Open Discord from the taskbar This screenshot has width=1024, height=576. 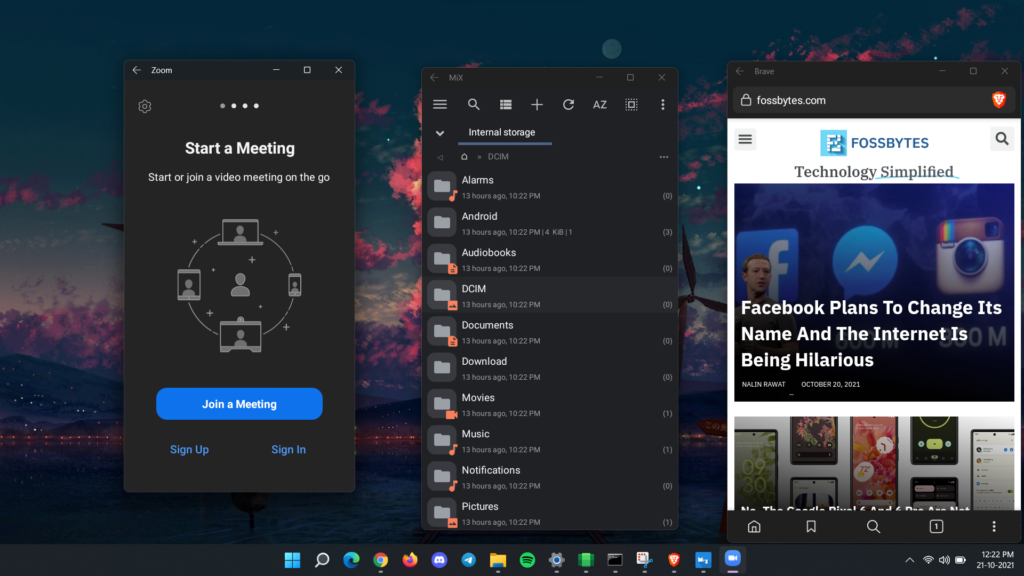click(x=439, y=560)
